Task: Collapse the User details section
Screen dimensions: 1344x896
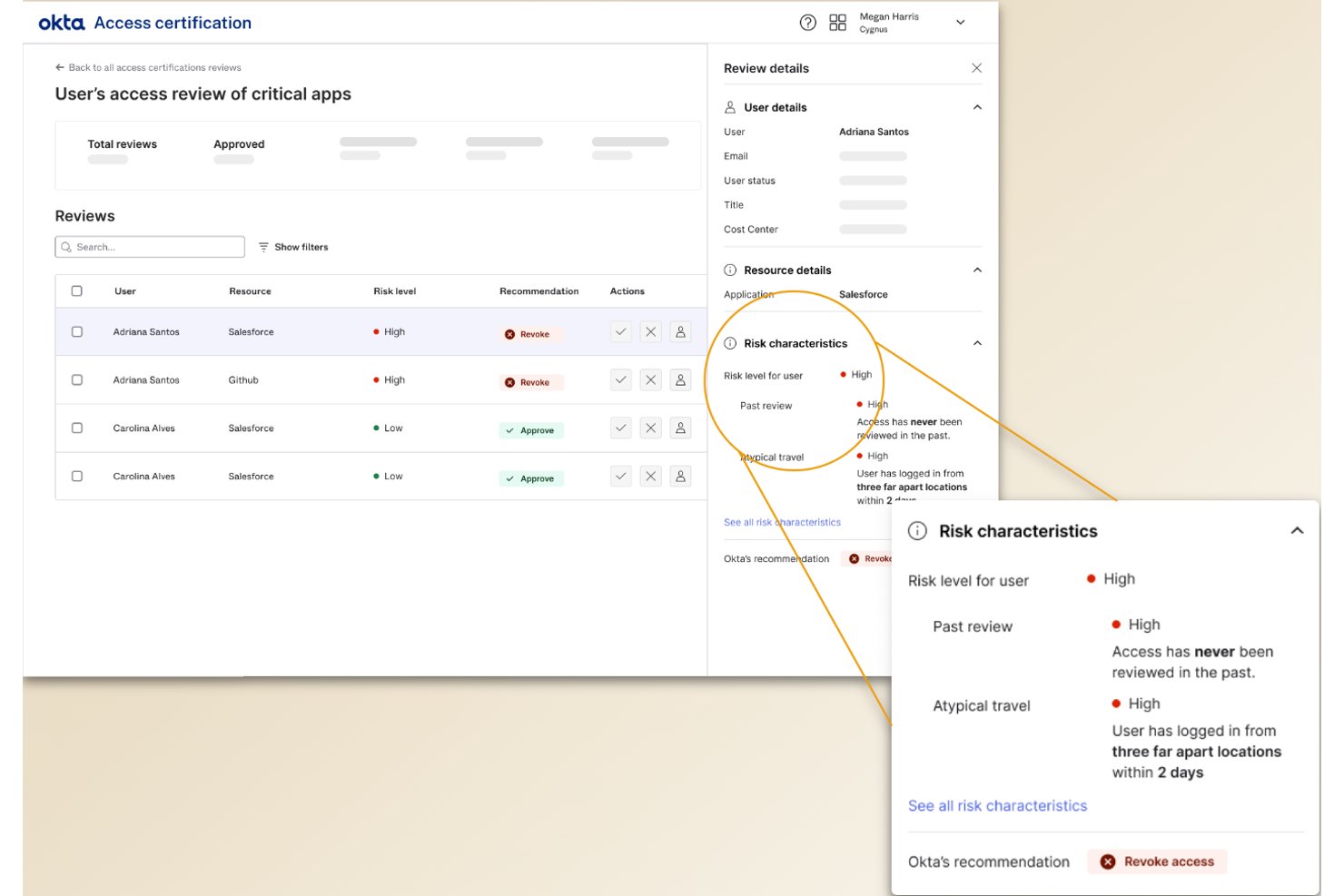Action: click(977, 107)
